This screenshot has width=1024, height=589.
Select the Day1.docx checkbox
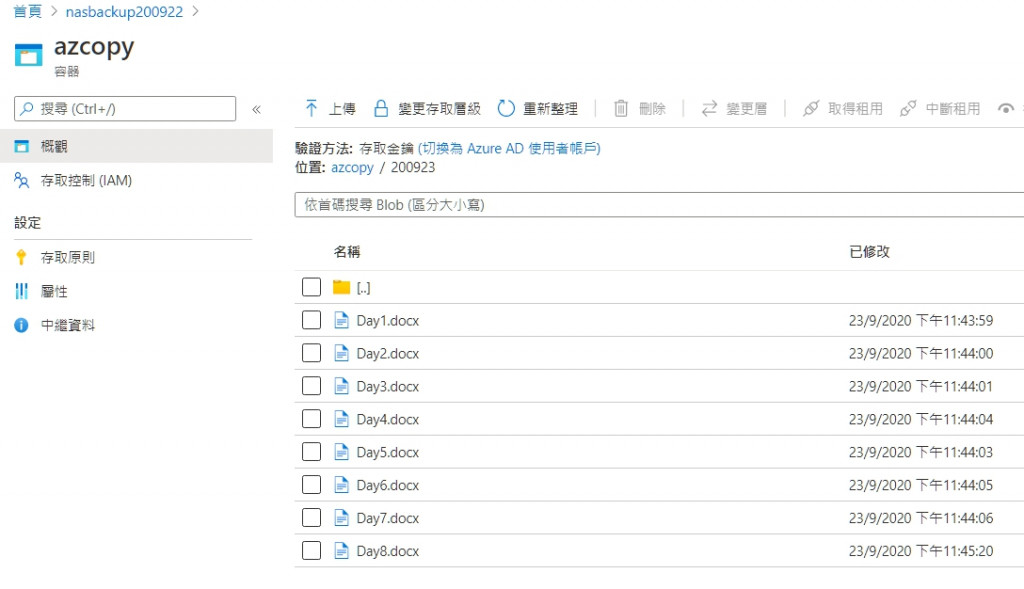pyautogui.click(x=312, y=320)
